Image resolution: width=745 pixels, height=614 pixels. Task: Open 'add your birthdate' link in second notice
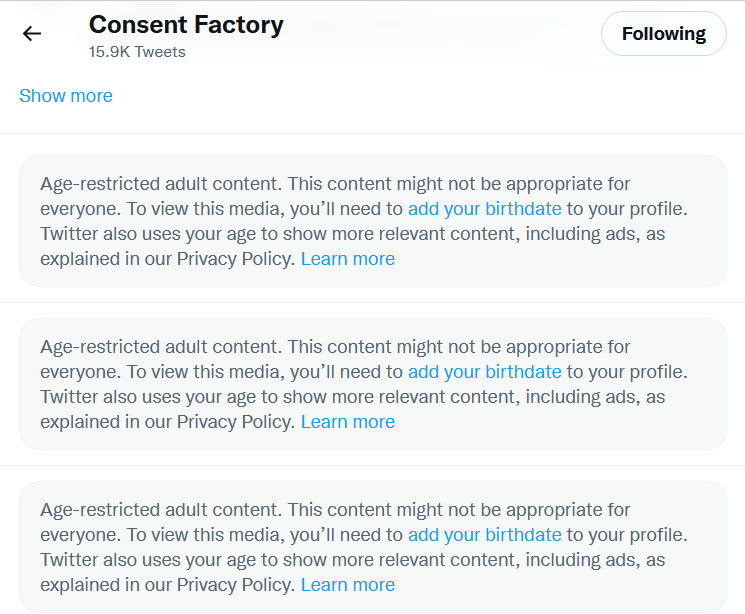click(485, 372)
